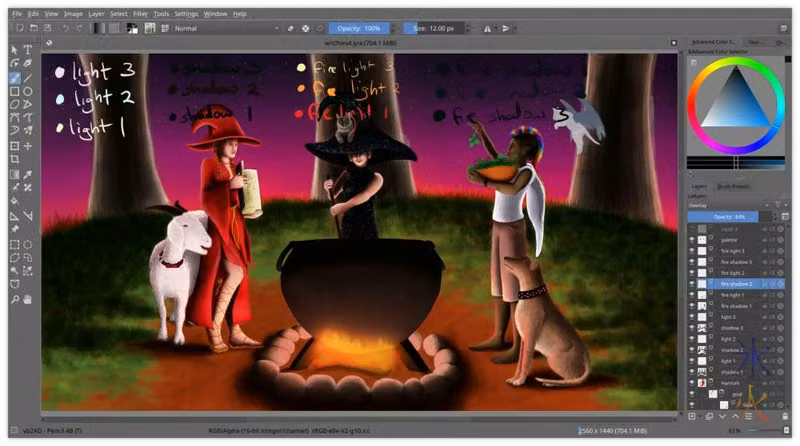Open the Layer menu

[96, 14]
